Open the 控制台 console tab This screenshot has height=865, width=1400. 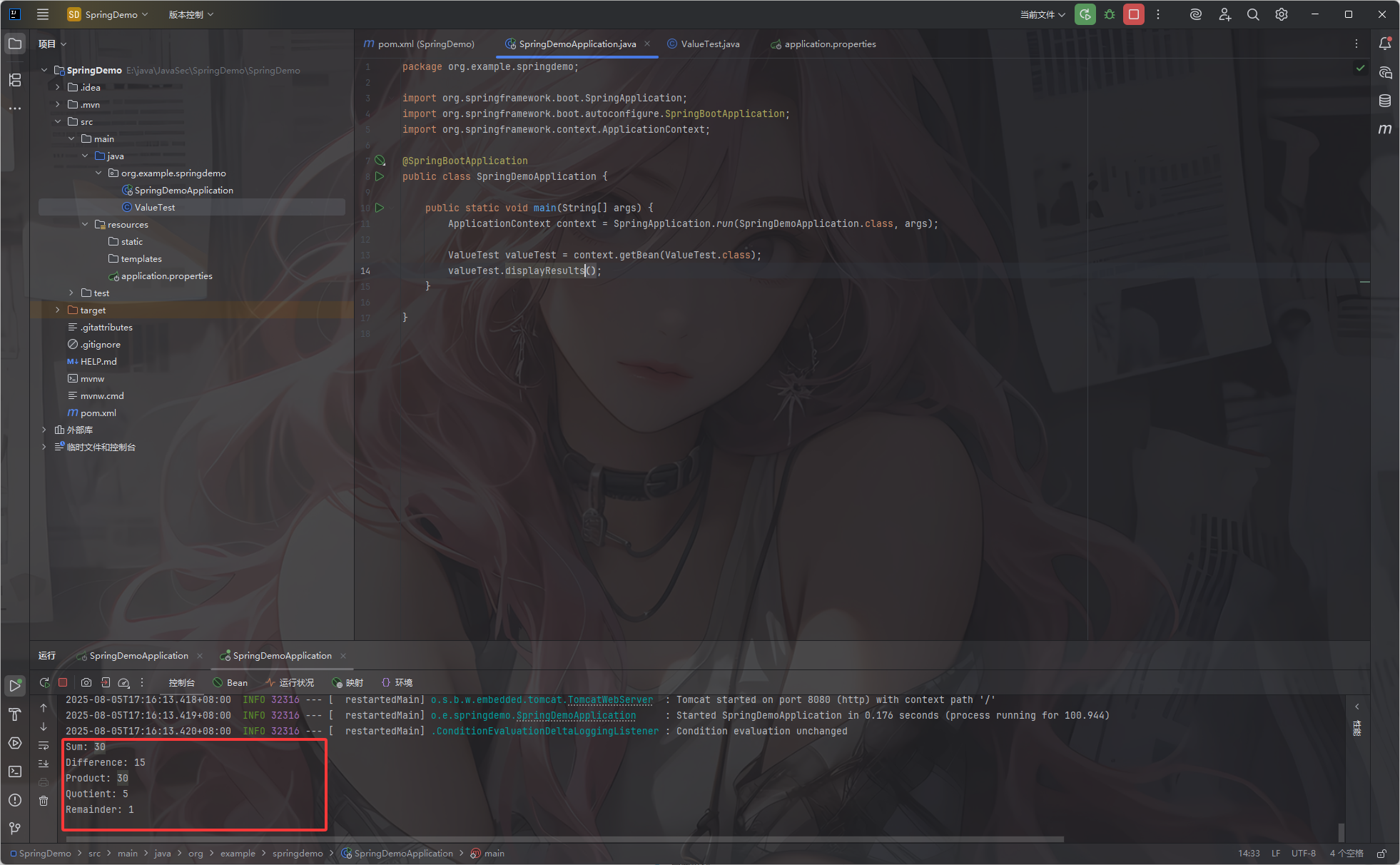(181, 682)
